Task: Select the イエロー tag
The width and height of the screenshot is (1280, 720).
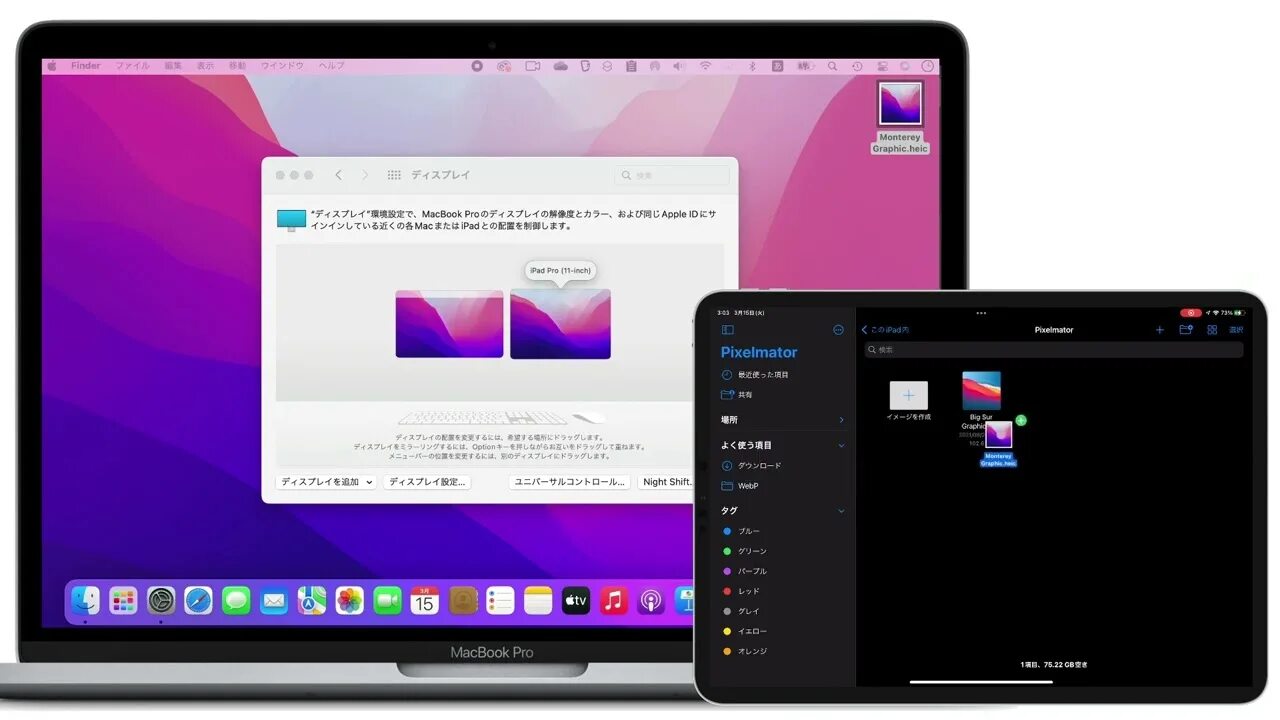Action: [745, 631]
